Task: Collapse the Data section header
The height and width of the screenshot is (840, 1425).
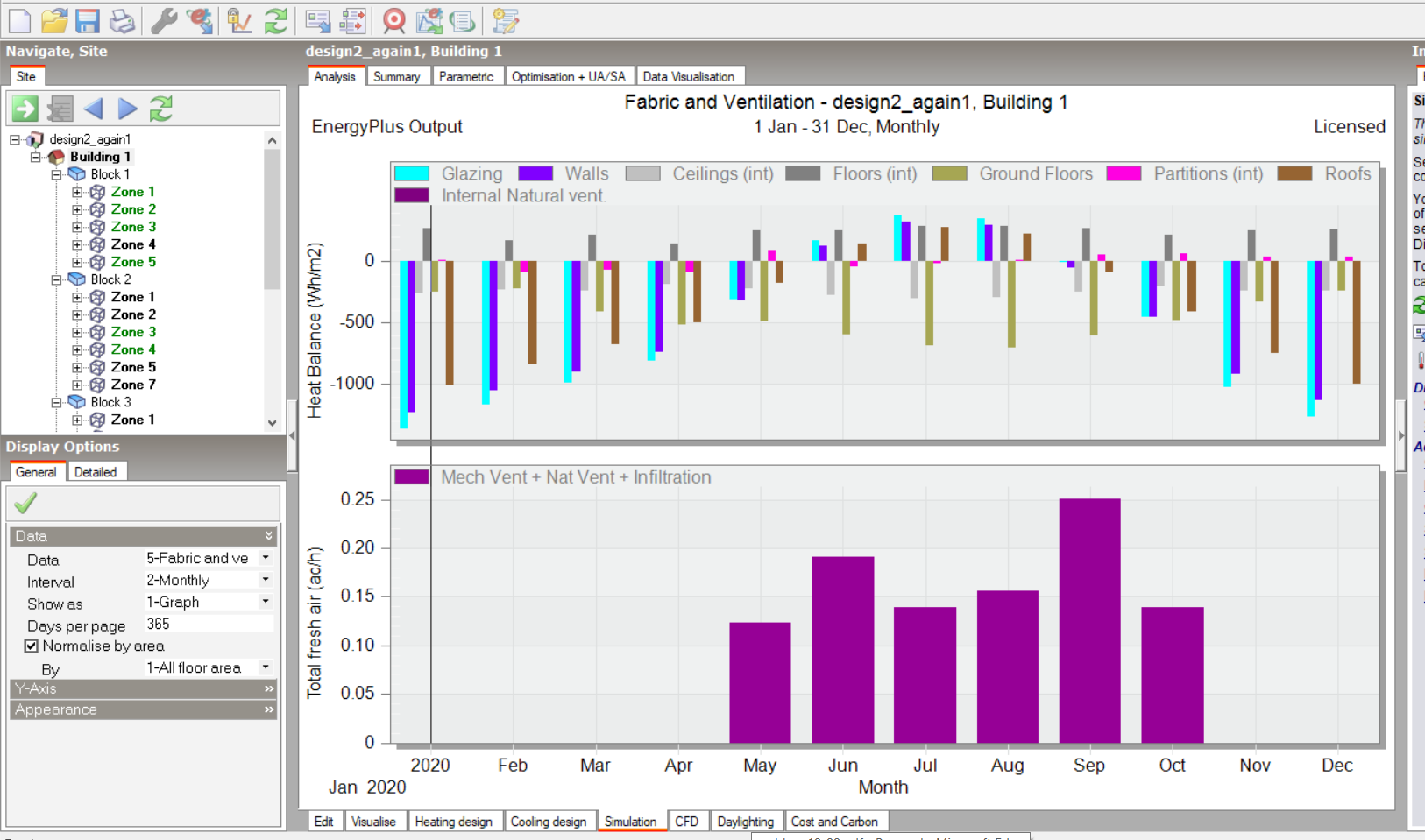Action: click(144, 536)
